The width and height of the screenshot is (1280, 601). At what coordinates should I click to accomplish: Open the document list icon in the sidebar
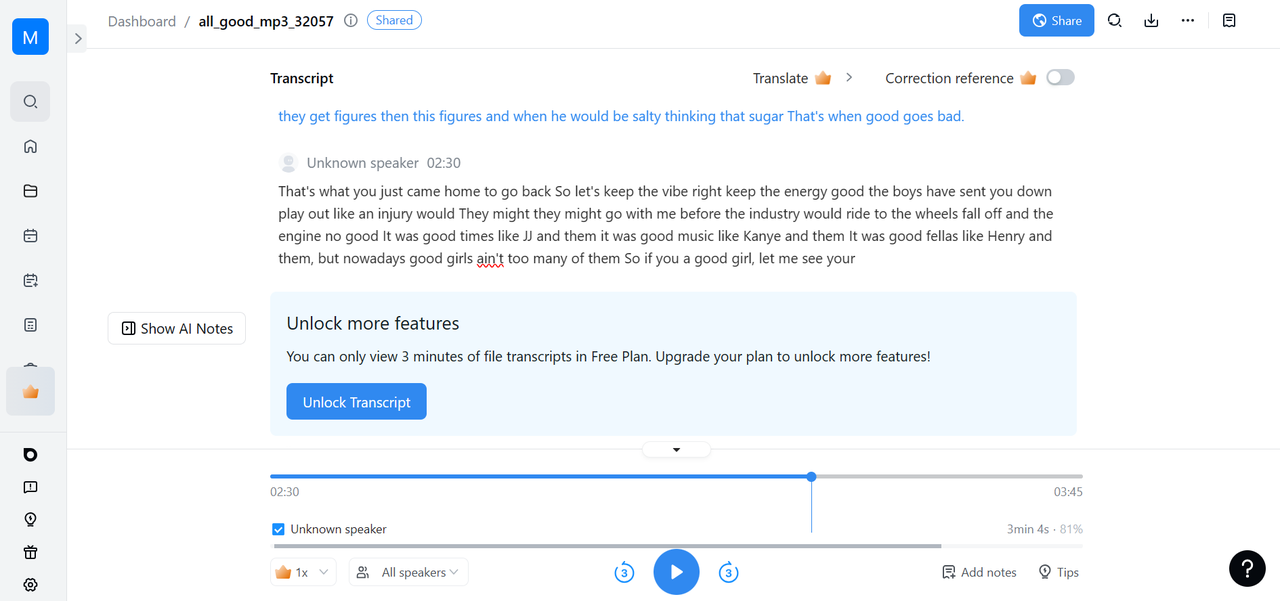coord(30,325)
